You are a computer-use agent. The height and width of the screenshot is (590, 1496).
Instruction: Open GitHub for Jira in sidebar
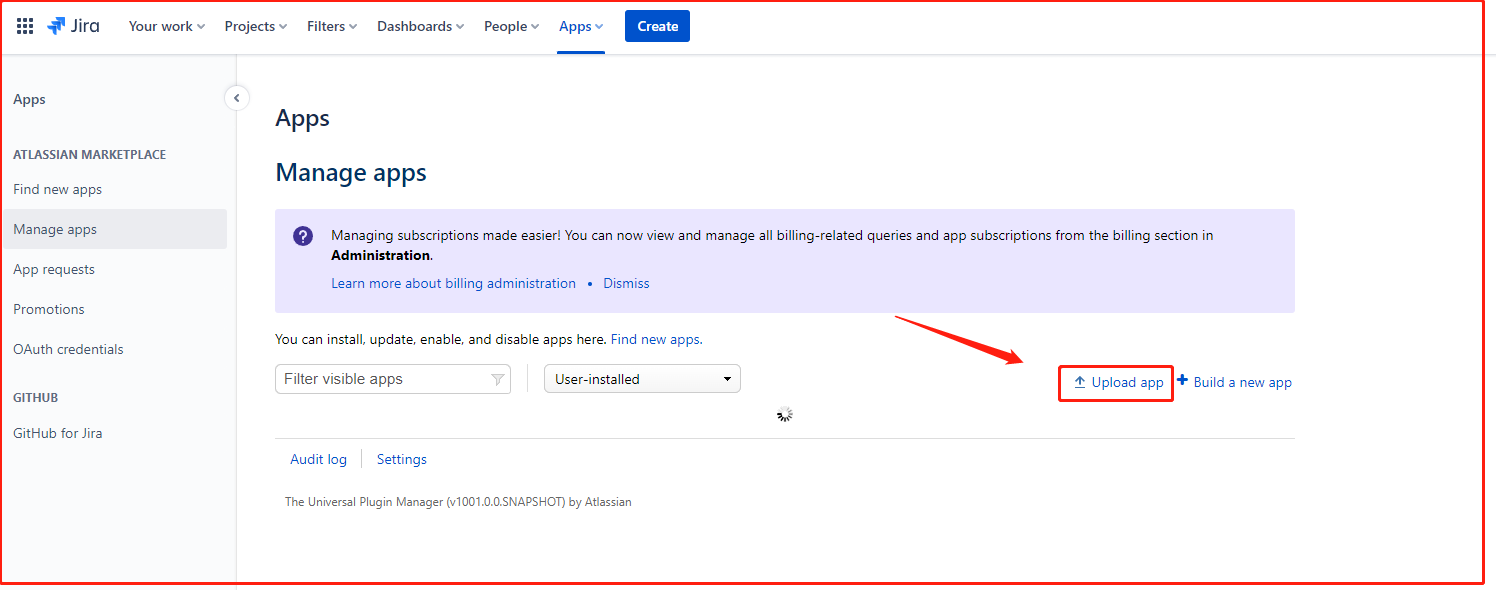click(x=58, y=433)
